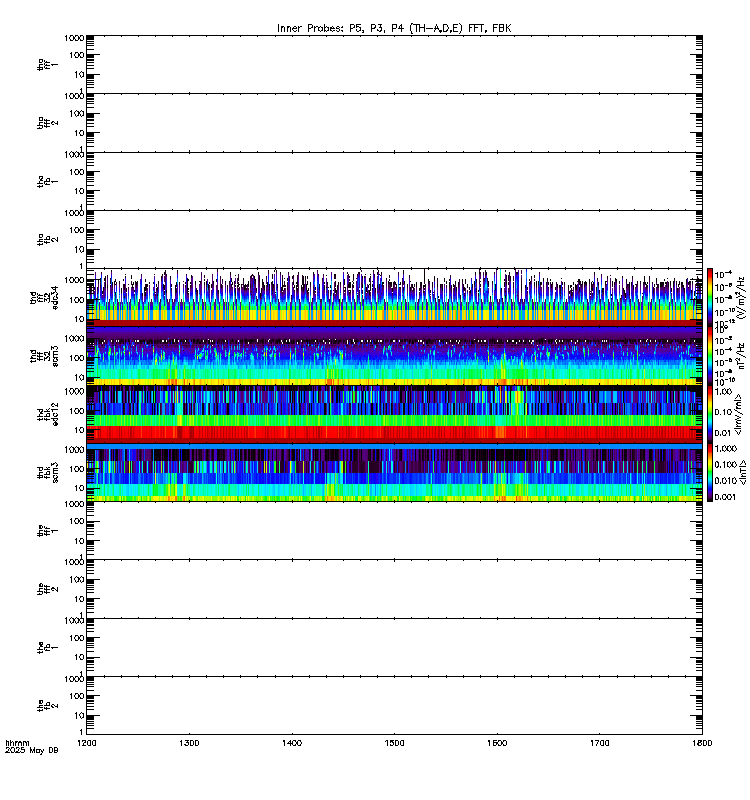This screenshot has width=750, height=800.
Task: Click the red band in thd fbk edc12 panel
Action: click(x=394, y=433)
